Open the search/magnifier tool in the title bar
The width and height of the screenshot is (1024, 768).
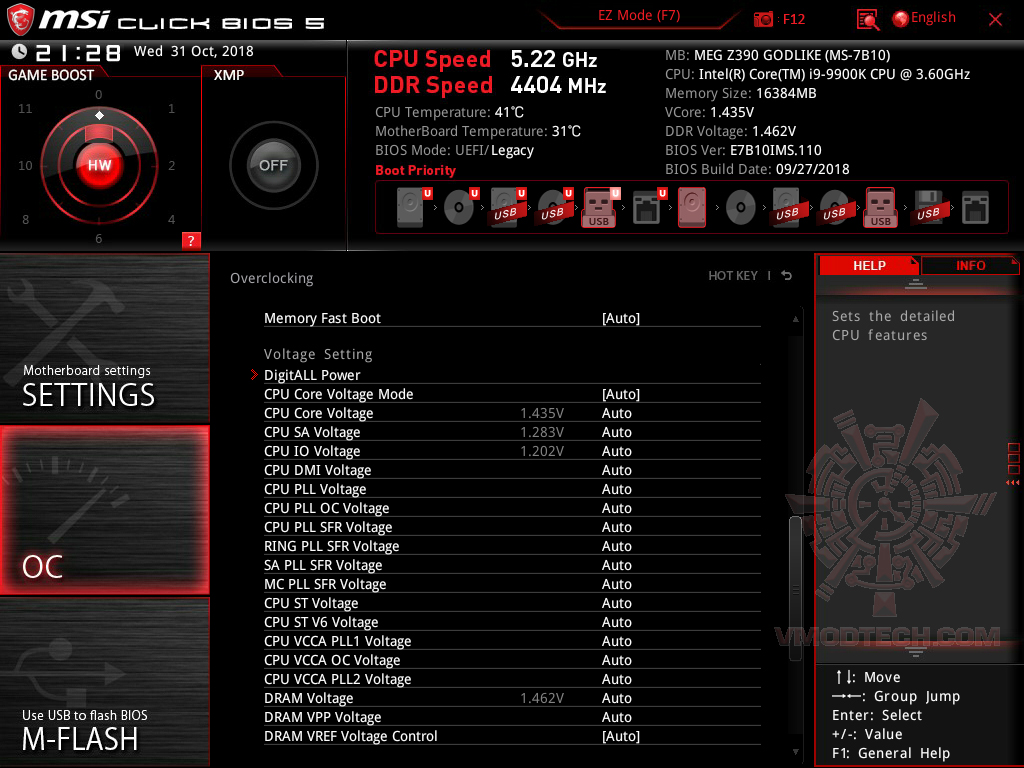point(867,18)
